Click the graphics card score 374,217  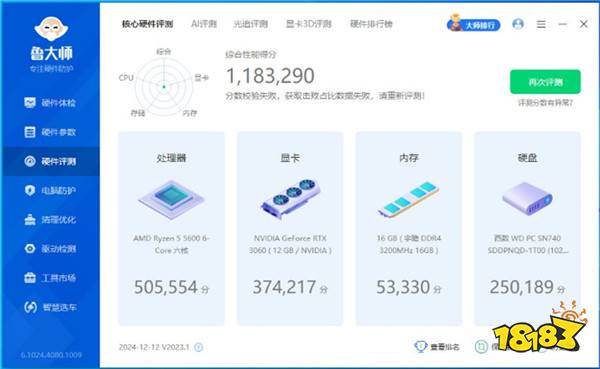coord(284,287)
